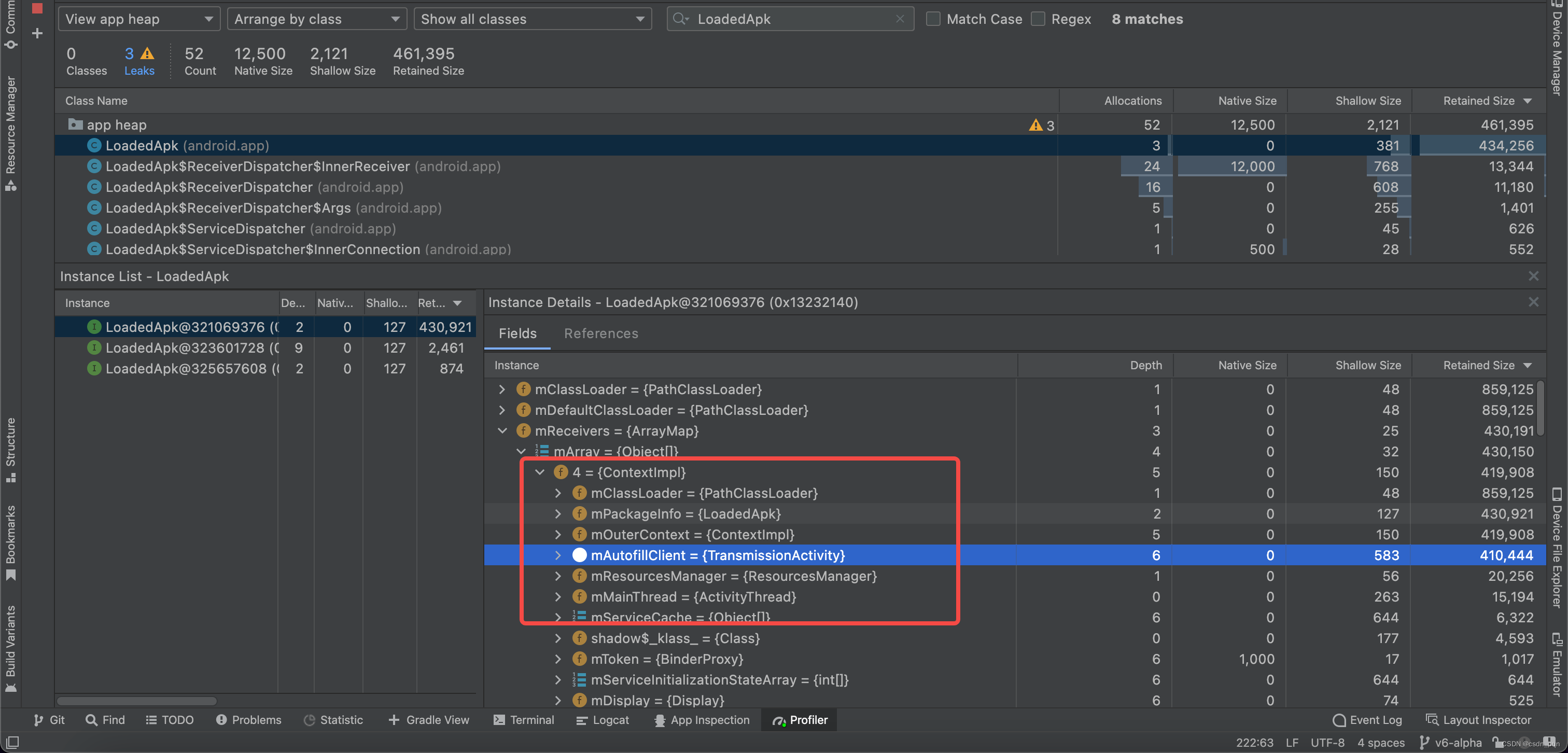
Task: Open the Show all classes dropdown
Action: click(532, 19)
